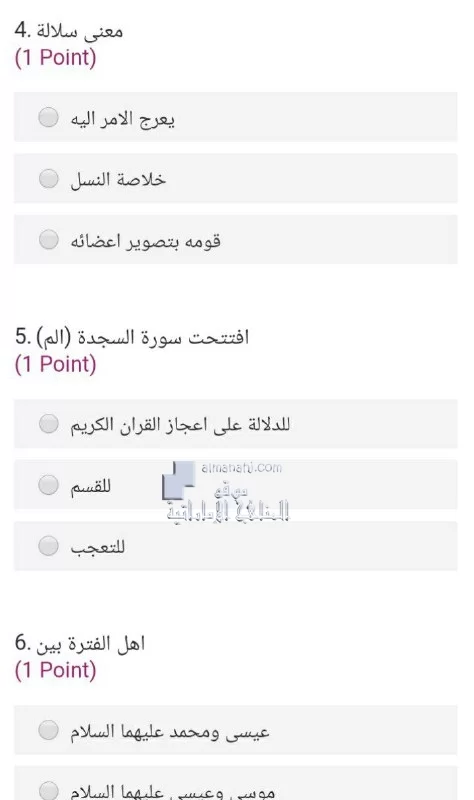474x800 pixels.
Task: Mark radio circle beside قومه بتصوير اعضائه
Action: pos(48,239)
